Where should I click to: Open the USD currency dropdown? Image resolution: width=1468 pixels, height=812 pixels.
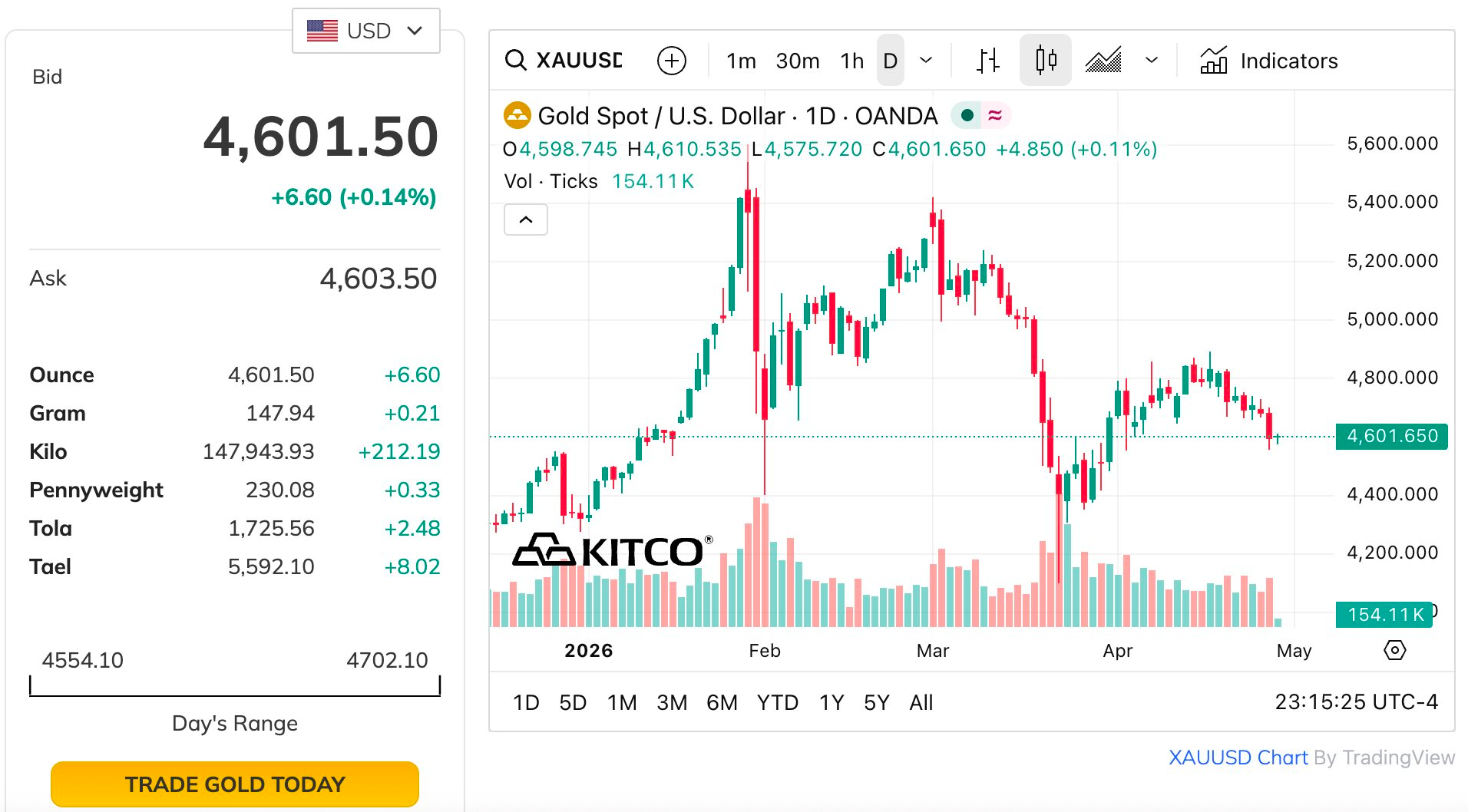[365, 31]
